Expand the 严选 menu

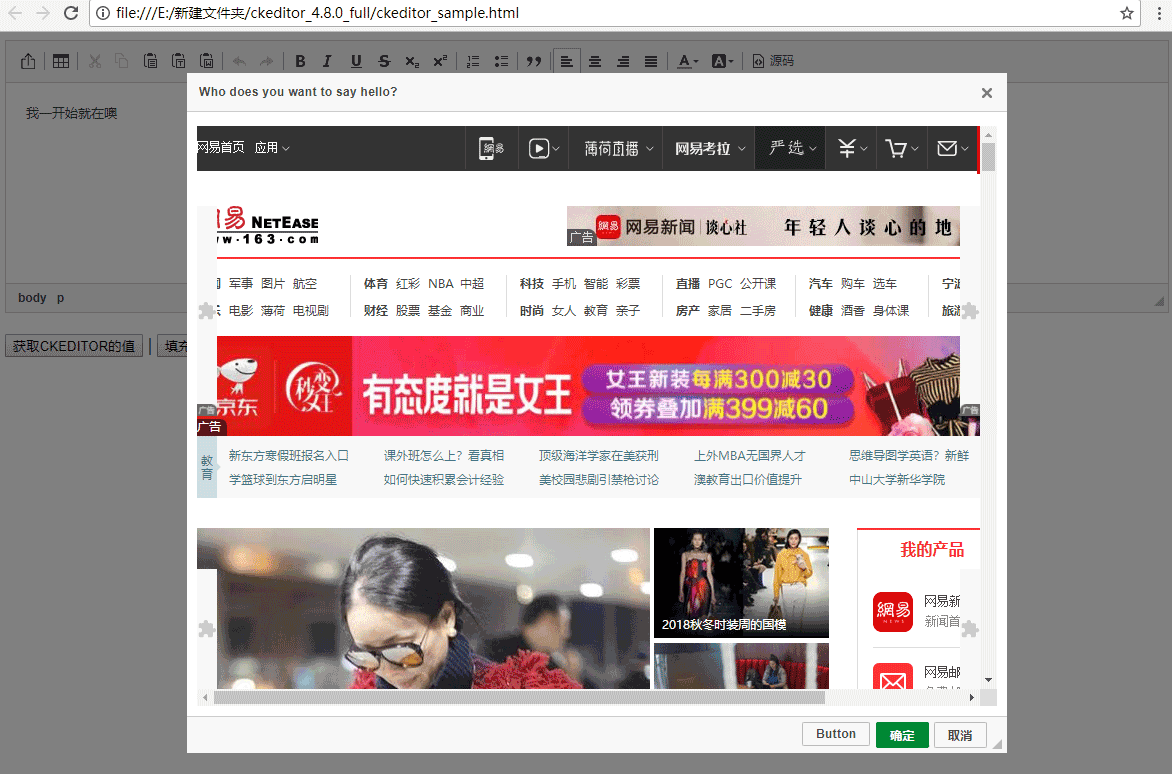click(x=792, y=149)
